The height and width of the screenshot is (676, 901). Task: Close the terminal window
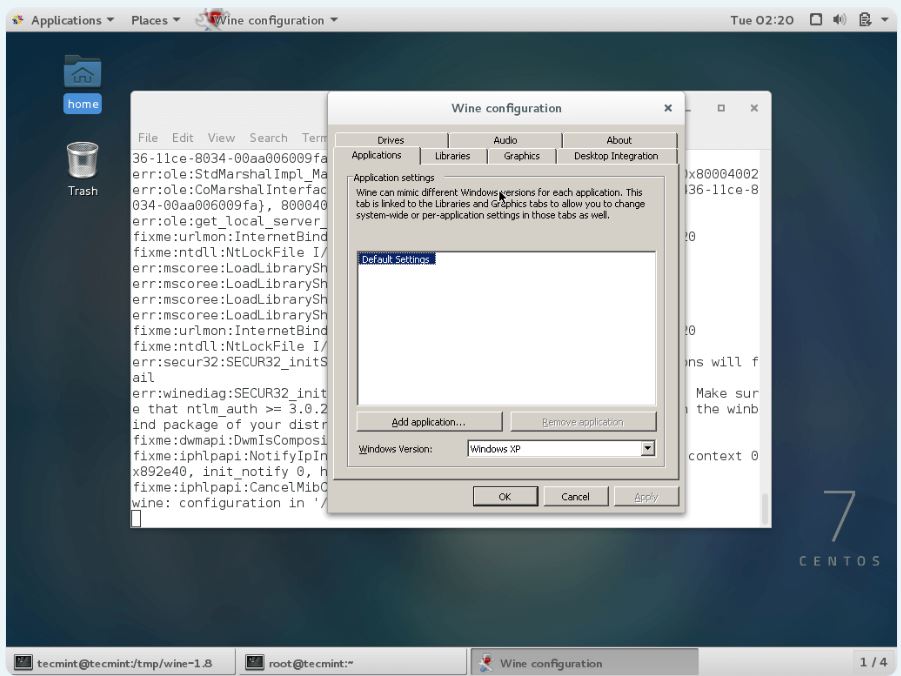pyautogui.click(x=754, y=108)
